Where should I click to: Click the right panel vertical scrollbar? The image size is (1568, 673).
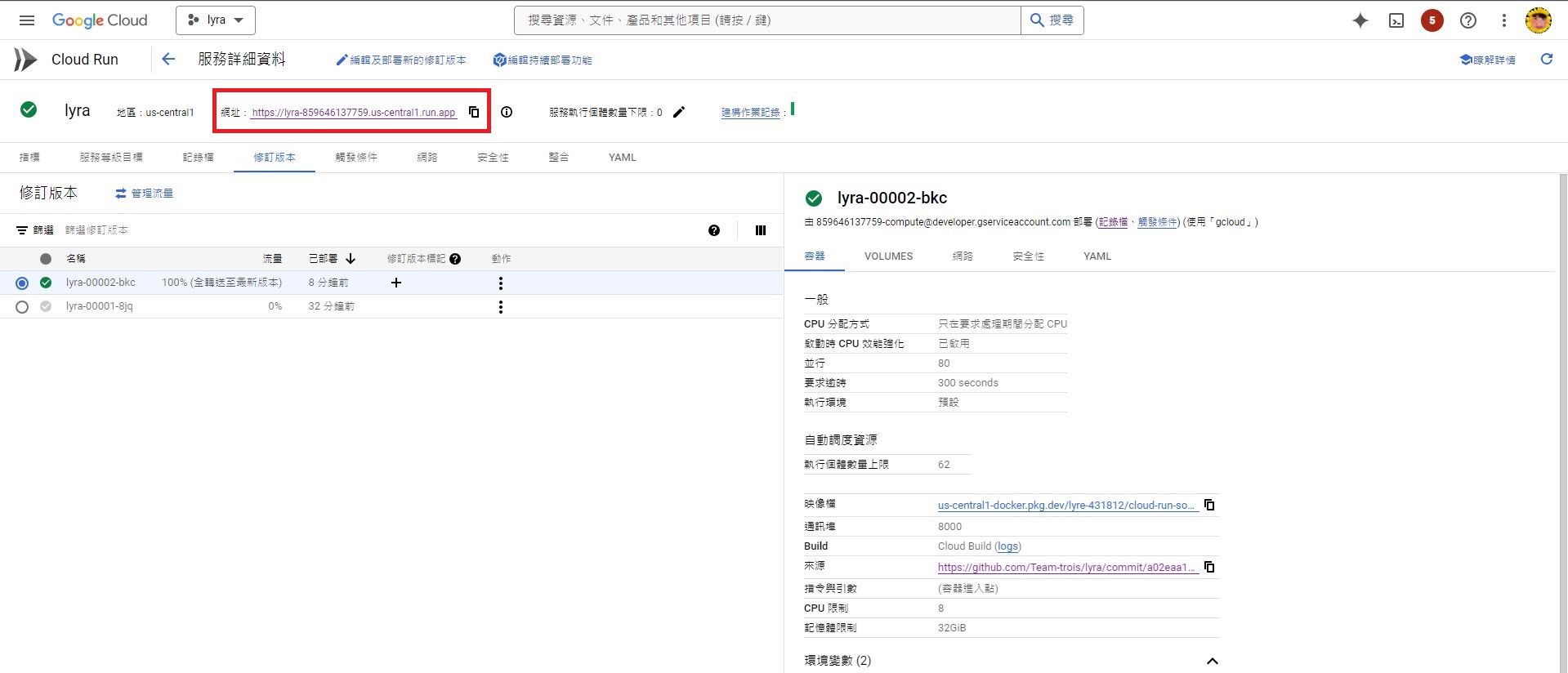(x=1563, y=422)
